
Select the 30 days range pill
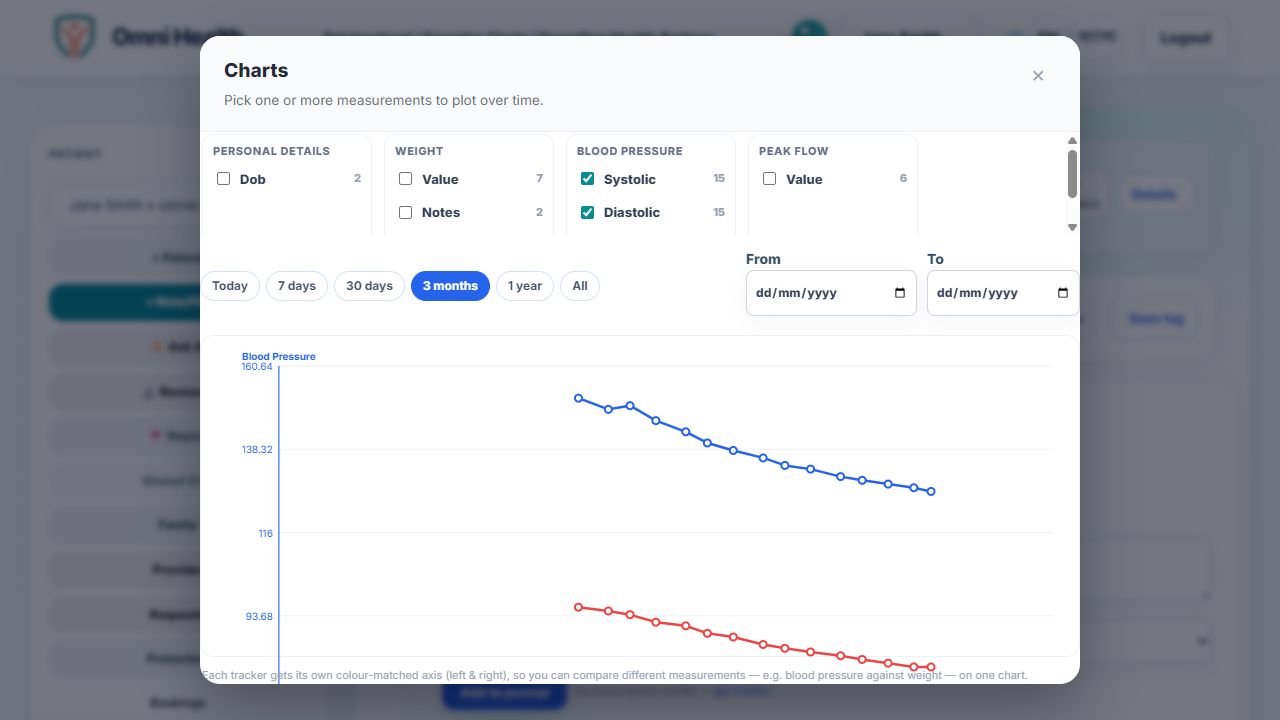[x=369, y=286]
